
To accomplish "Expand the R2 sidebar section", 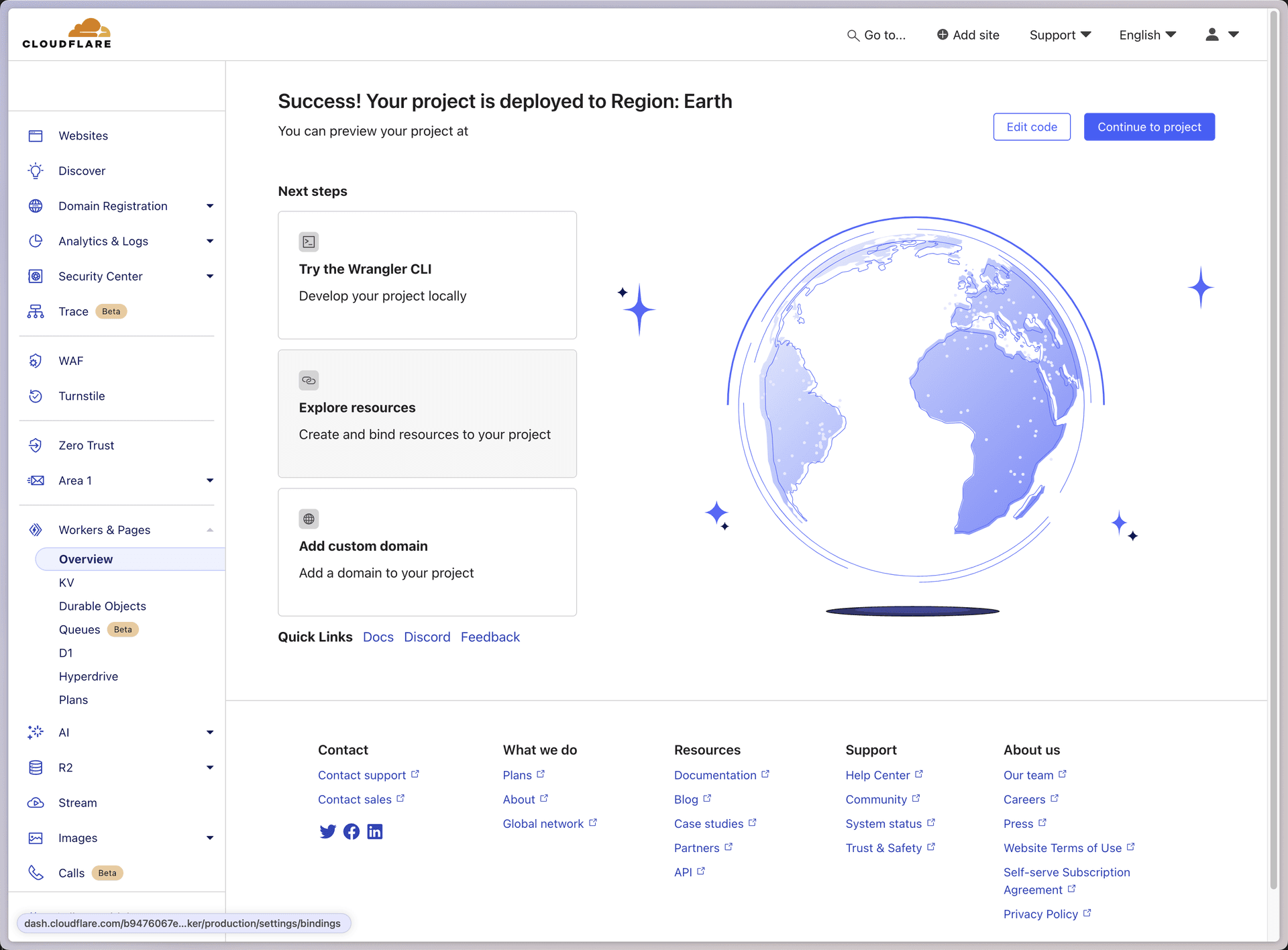I will (210, 768).
